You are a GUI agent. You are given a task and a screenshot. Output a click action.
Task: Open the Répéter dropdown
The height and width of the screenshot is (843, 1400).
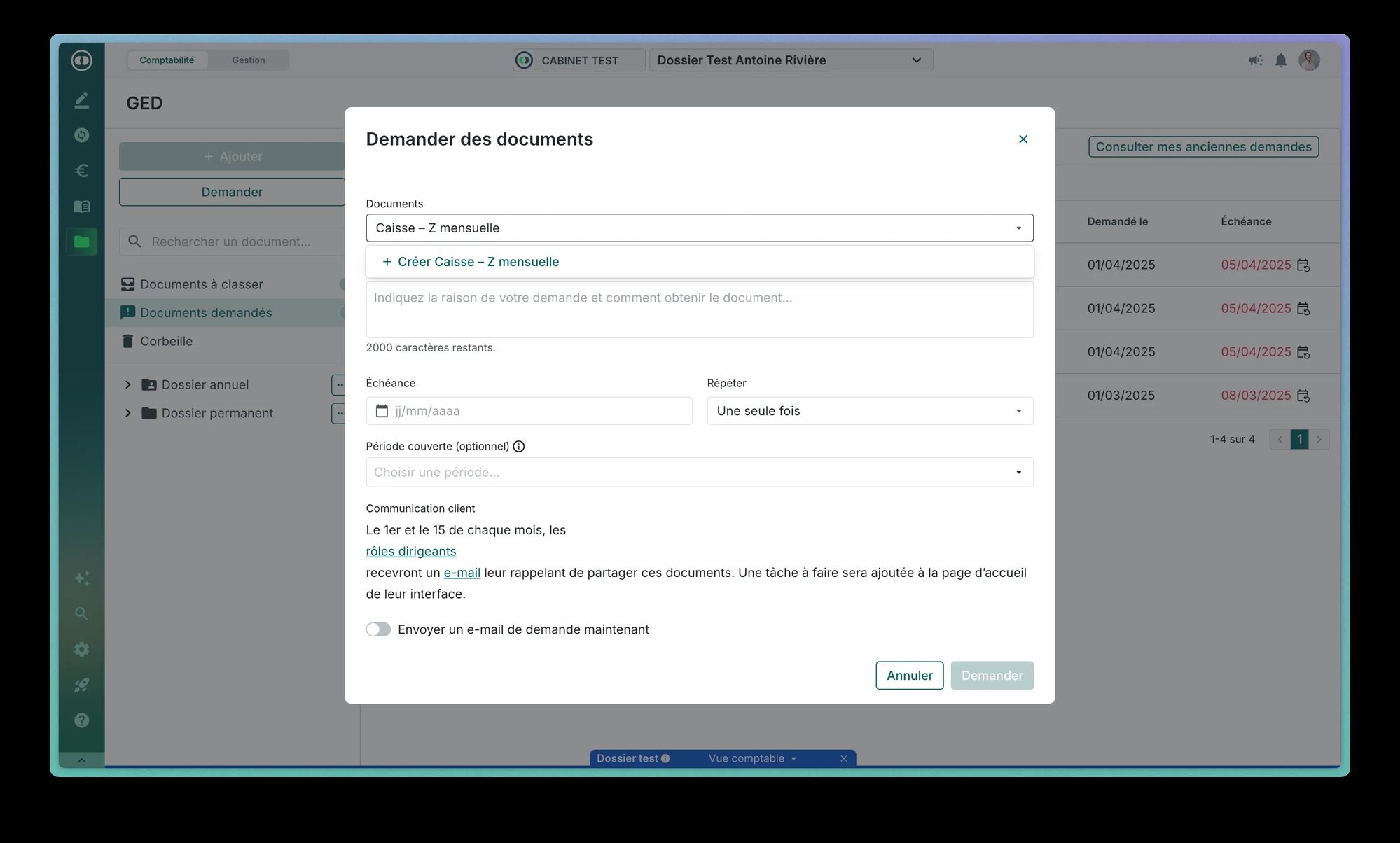click(x=869, y=411)
